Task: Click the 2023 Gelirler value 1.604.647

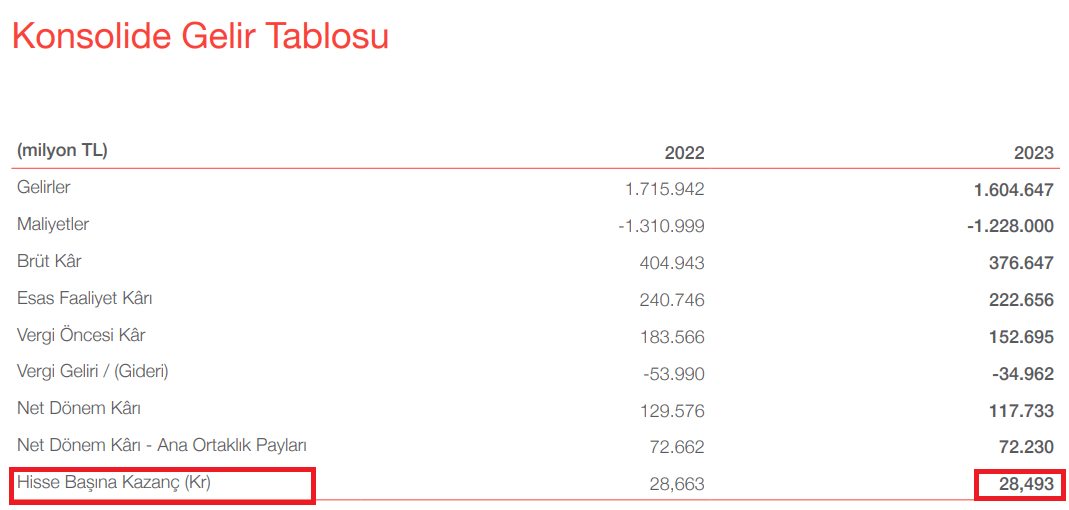Action: [1012, 189]
